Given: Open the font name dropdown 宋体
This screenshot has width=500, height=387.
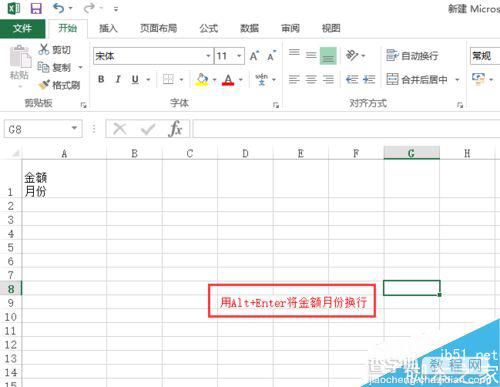Looking at the screenshot, I should coord(208,56).
